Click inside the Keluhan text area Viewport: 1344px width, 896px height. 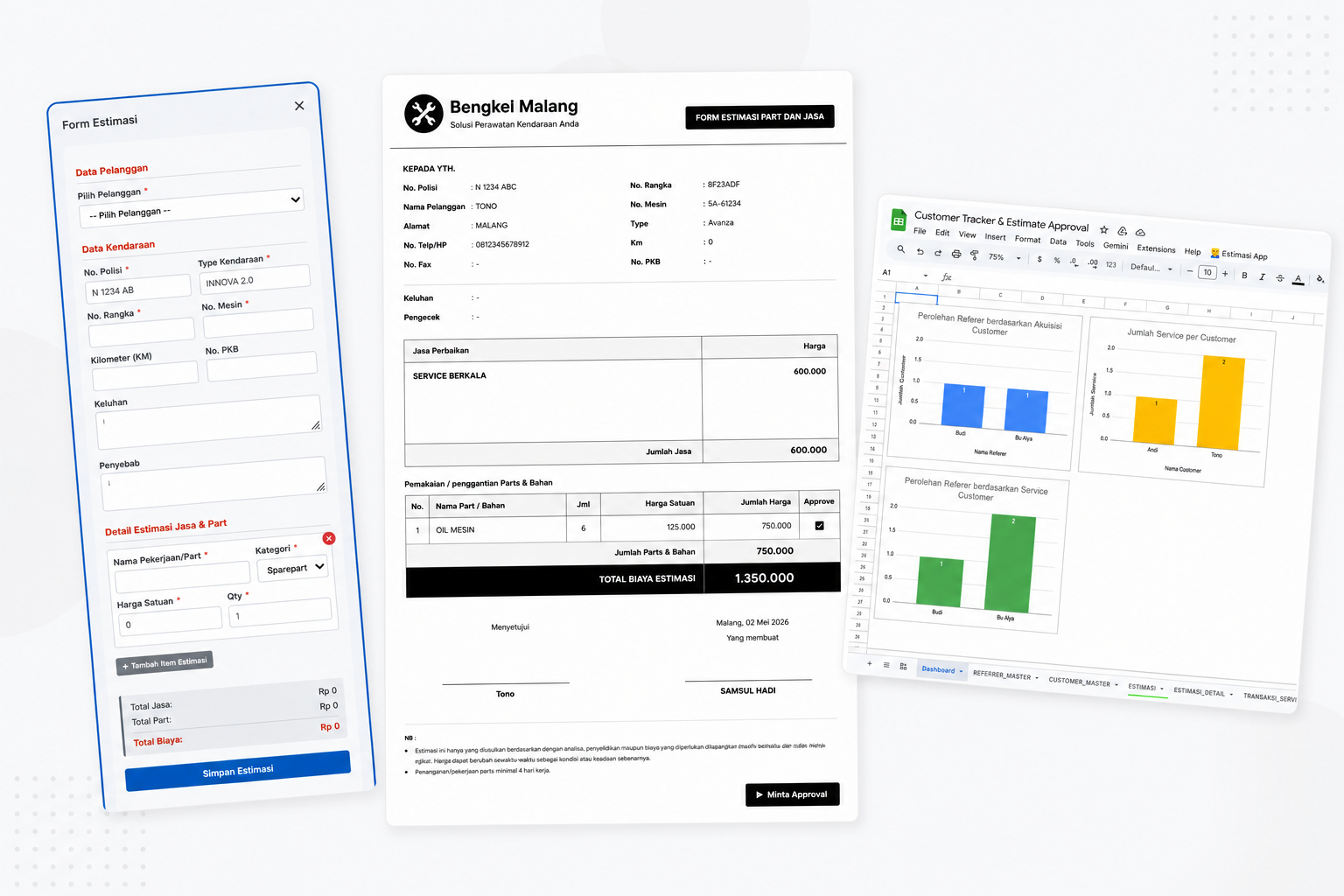tap(209, 421)
